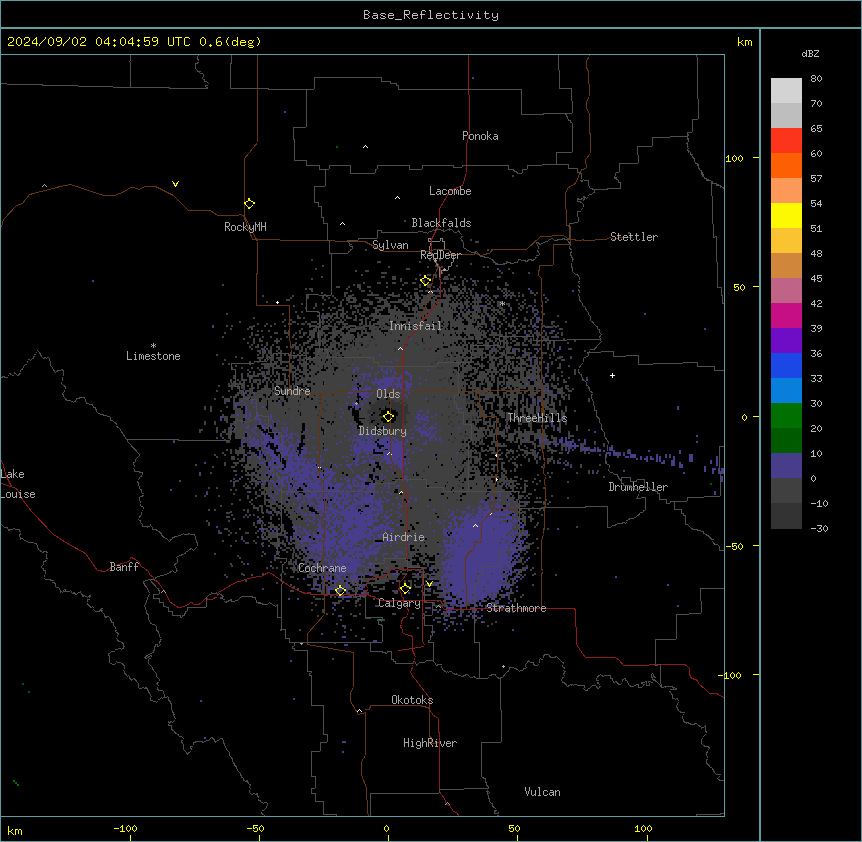This screenshot has width=862, height=842.
Task: Select the Strathmore label
Action: (x=516, y=608)
